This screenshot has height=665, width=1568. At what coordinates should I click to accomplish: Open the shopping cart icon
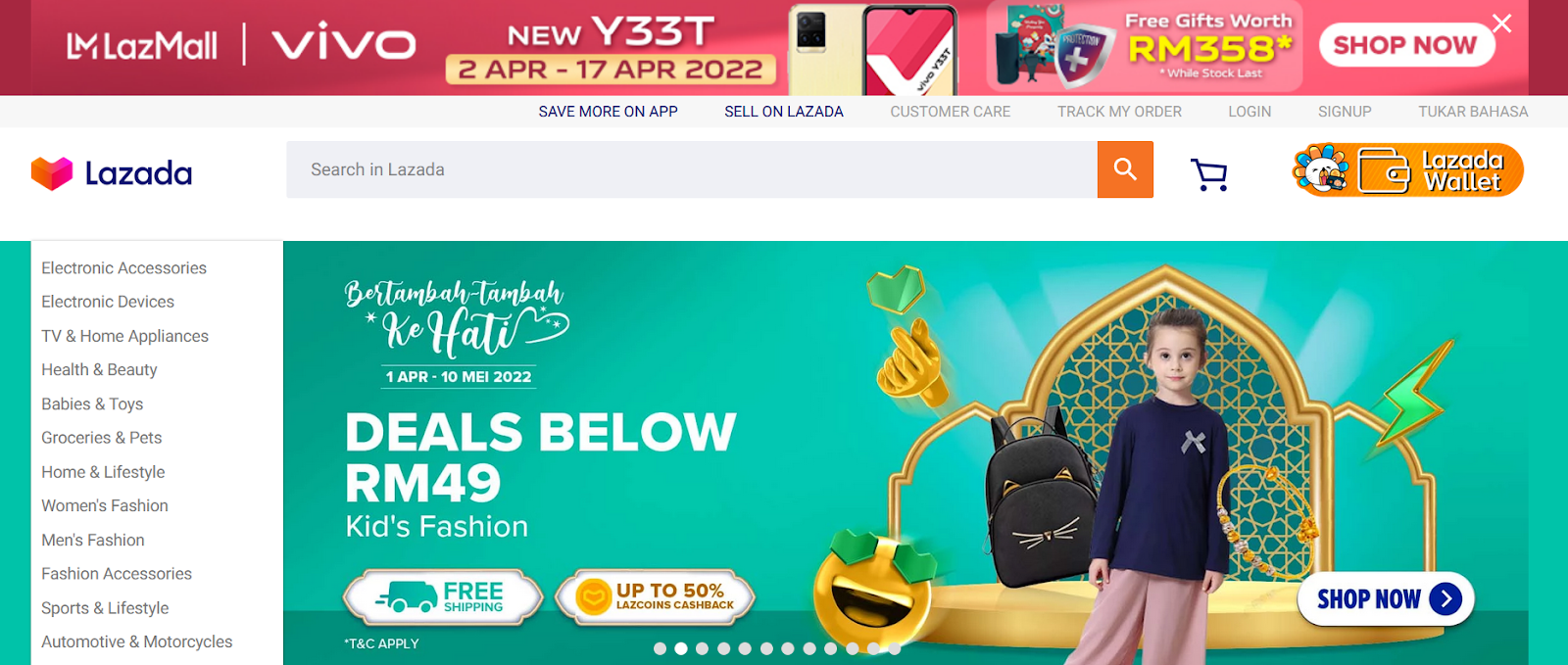[x=1209, y=174]
